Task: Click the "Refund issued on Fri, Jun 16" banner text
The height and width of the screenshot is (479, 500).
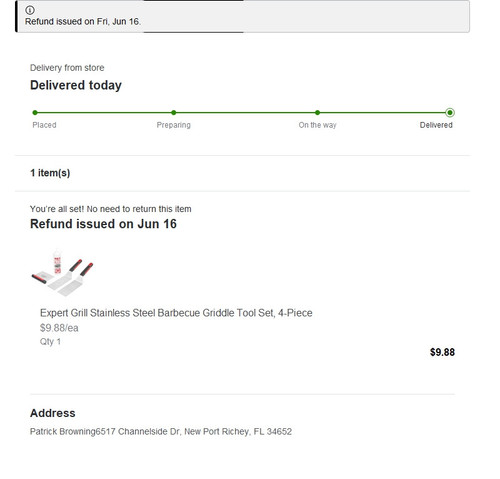Action: (x=83, y=22)
